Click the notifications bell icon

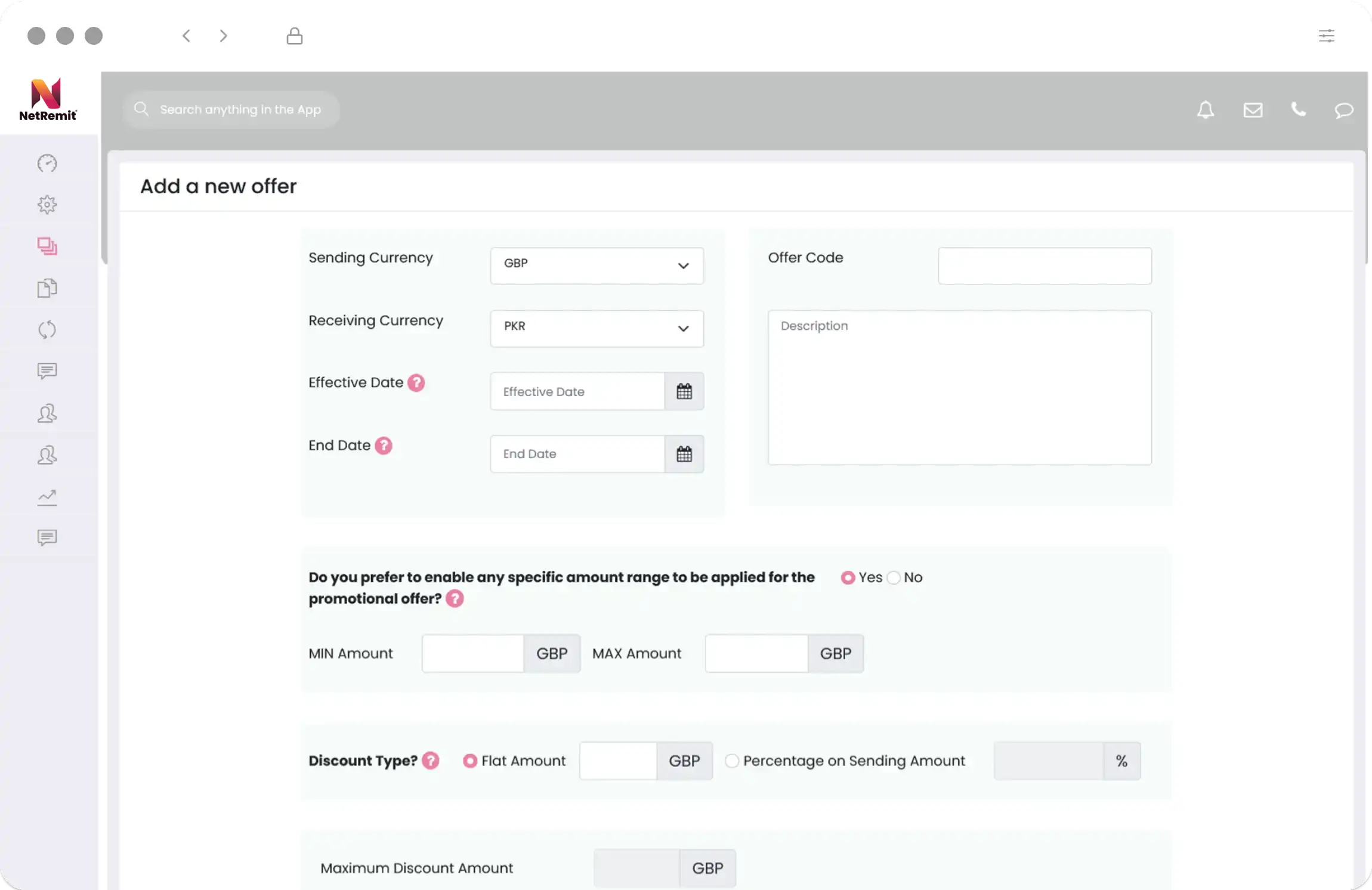pyautogui.click(x=1206, y=109)
